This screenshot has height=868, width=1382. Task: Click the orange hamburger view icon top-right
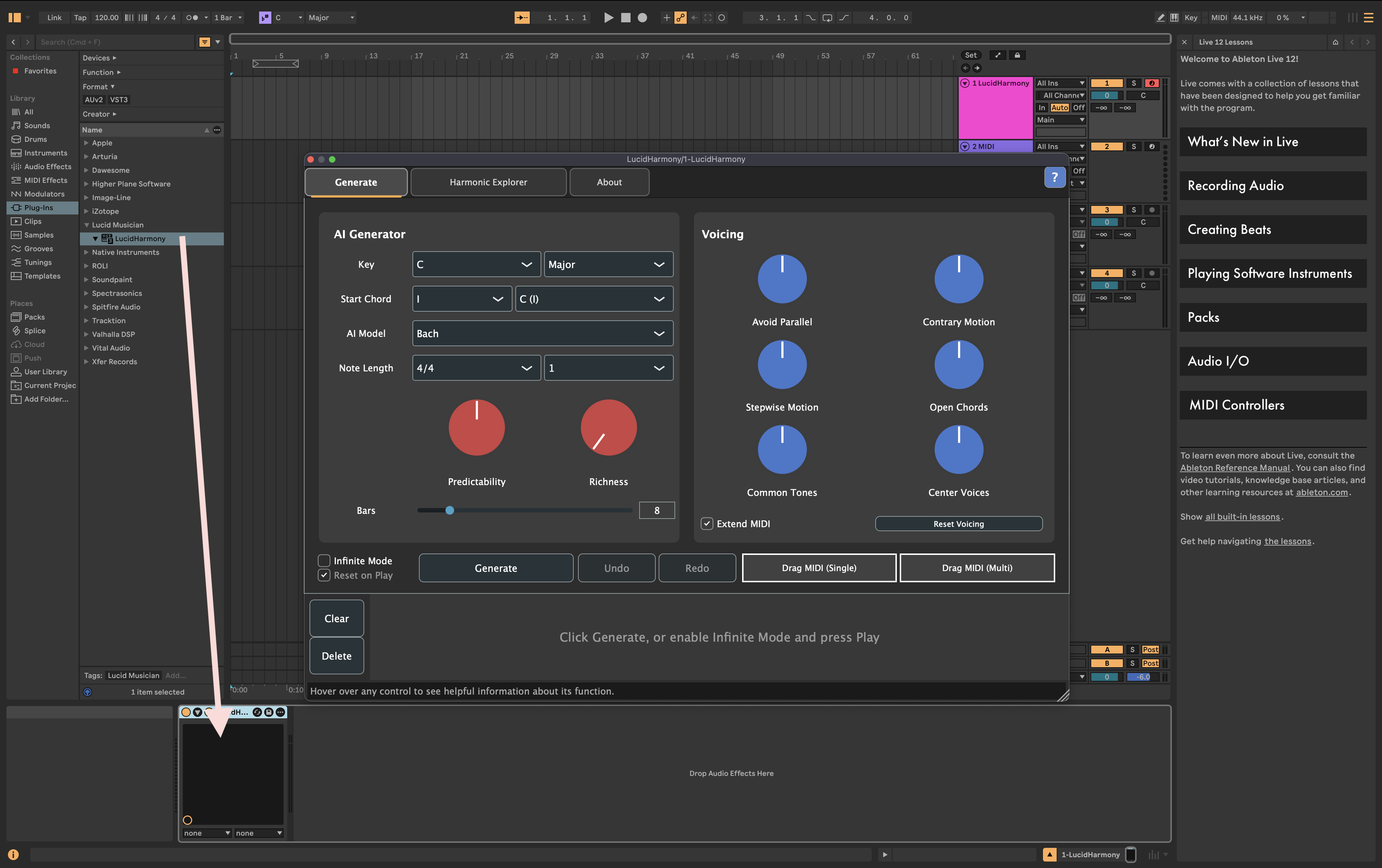1368,18
